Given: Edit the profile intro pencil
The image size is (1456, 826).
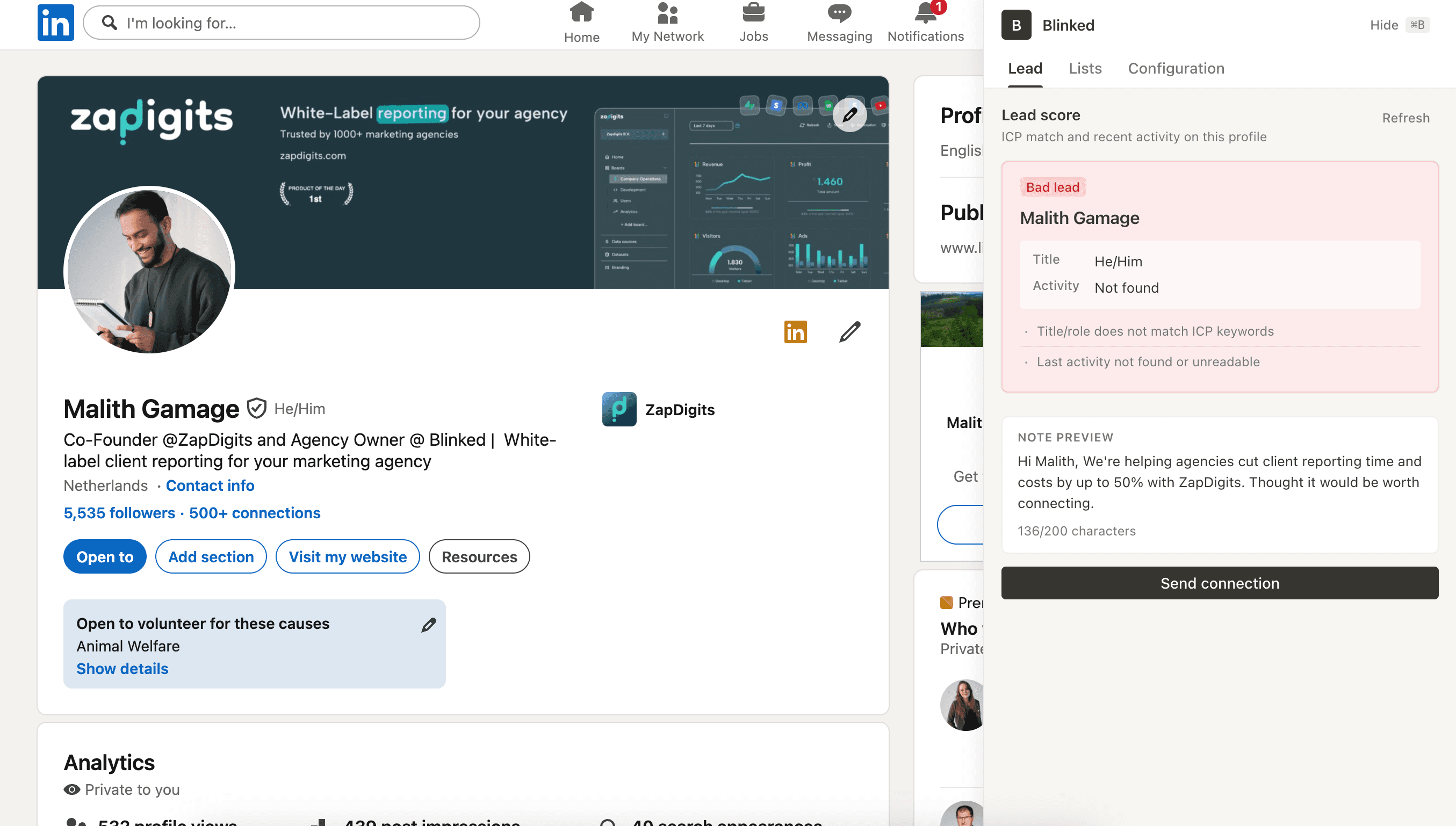Looking at the screenshot, I should 849,332.
